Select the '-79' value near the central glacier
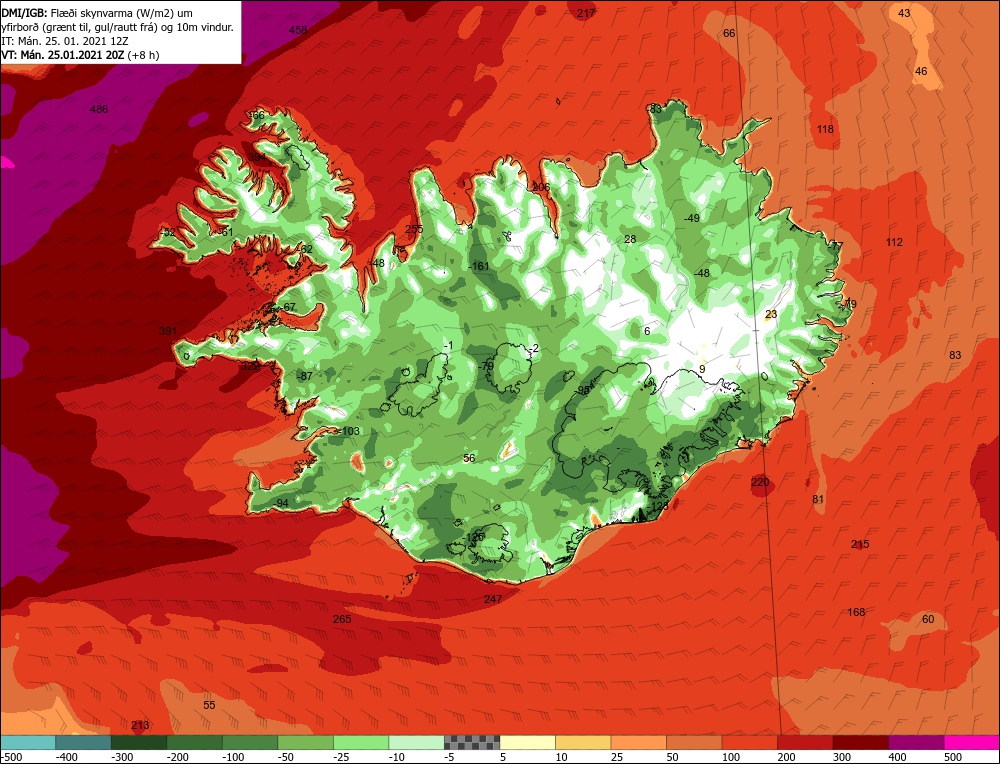This screenshot has width=1000, height=764. [486, 366]
